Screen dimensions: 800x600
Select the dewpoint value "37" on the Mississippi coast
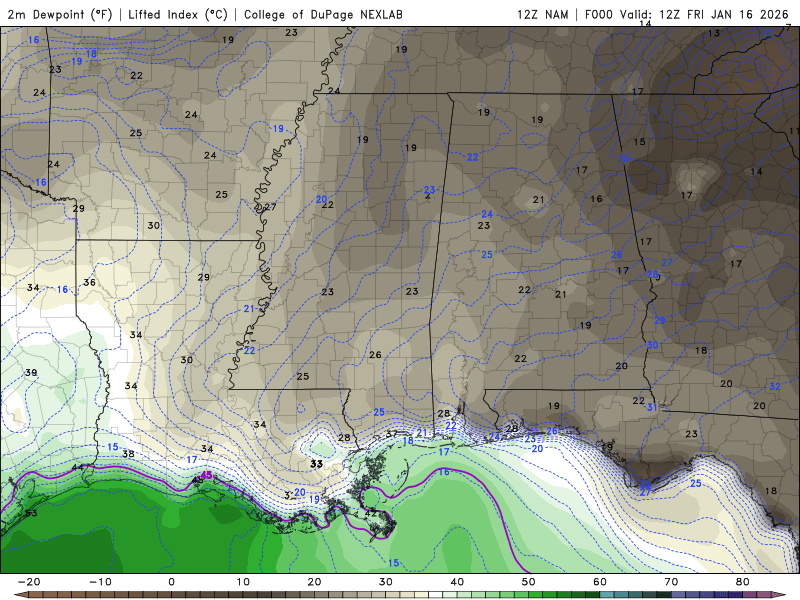pyautogui.click(x=391, y=434)
